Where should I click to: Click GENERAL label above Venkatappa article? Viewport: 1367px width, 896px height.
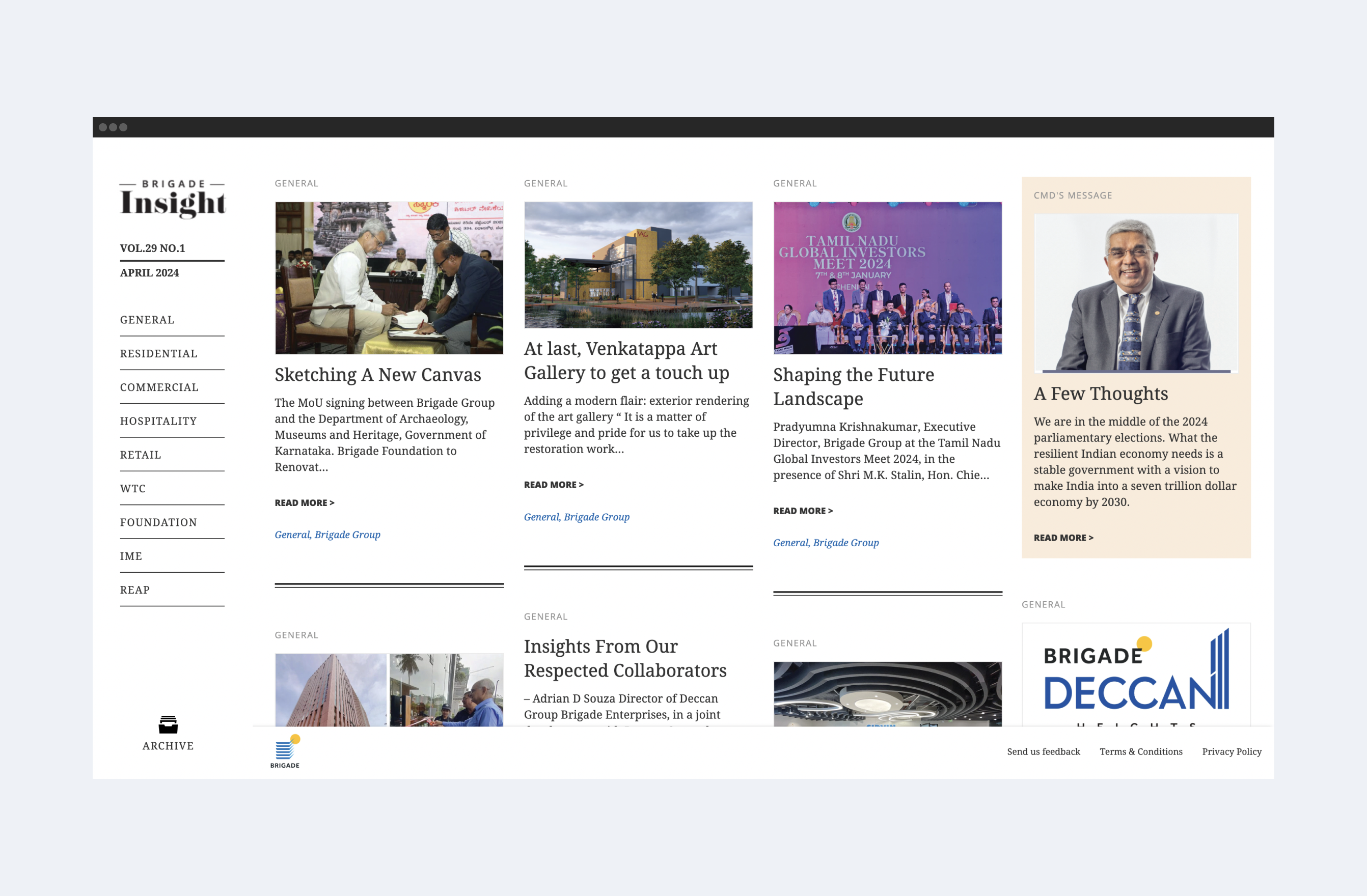[545, 184]
